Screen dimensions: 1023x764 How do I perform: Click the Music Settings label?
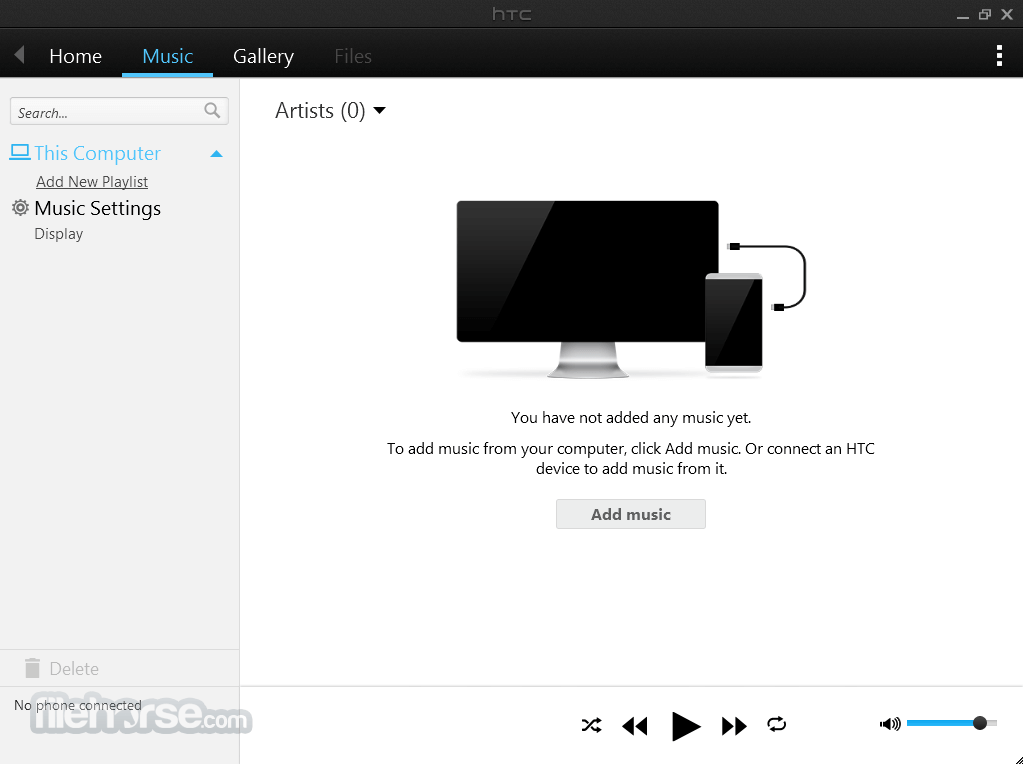click(98, 208)
